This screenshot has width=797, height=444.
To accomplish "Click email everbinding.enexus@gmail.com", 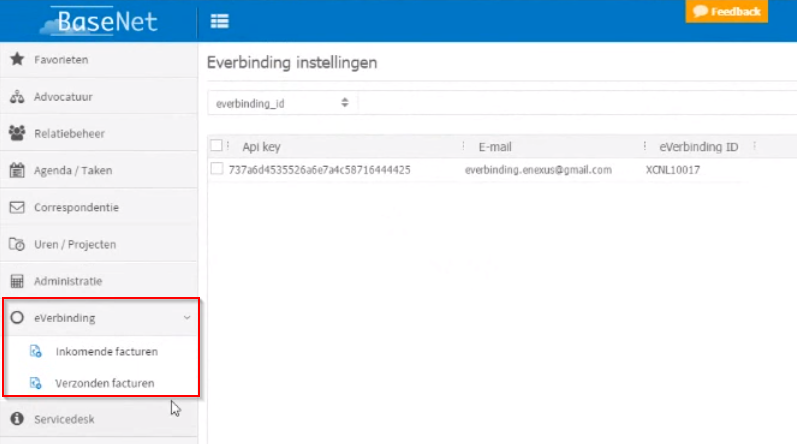I will pyautogui.click(x=538, y=170).
